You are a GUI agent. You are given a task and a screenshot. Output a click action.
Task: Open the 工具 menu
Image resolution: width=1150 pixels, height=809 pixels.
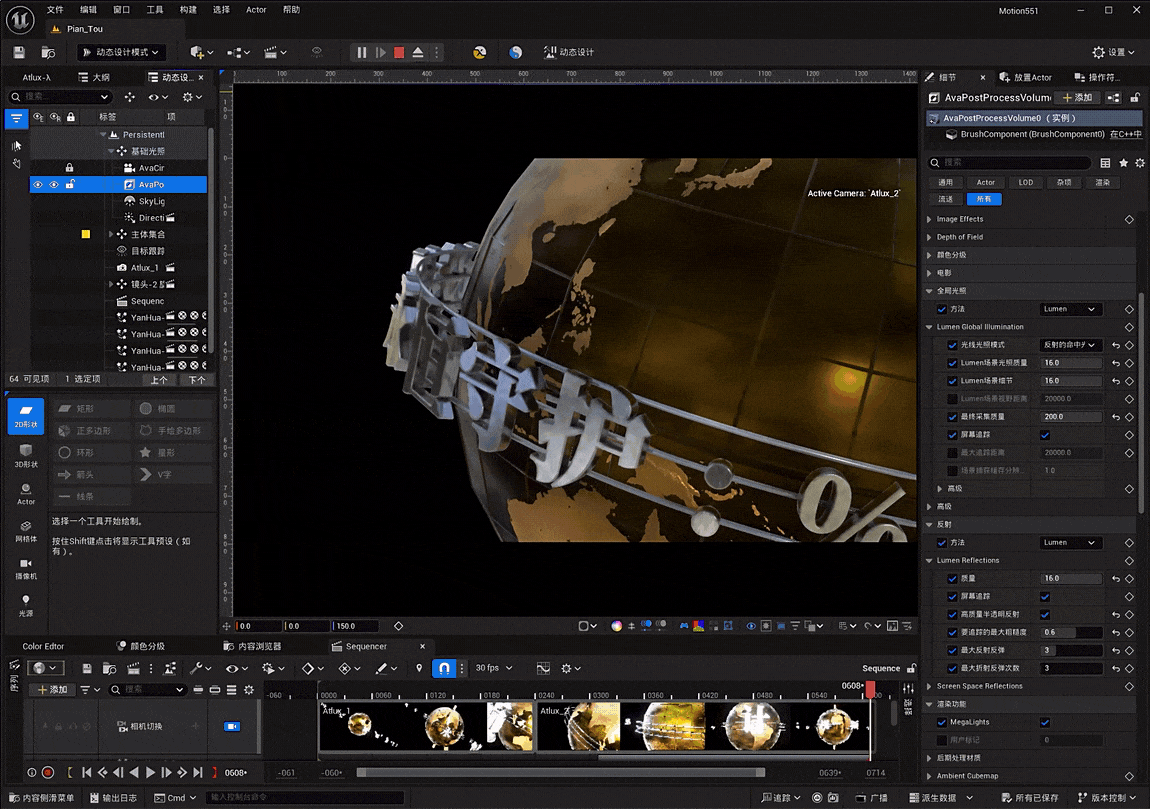coord(155,10)
